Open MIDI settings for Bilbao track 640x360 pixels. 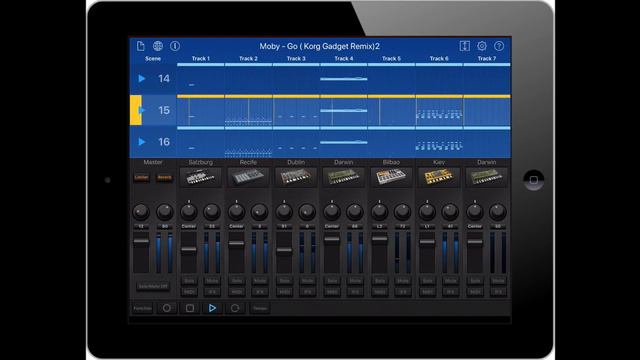tap(380, 292)
